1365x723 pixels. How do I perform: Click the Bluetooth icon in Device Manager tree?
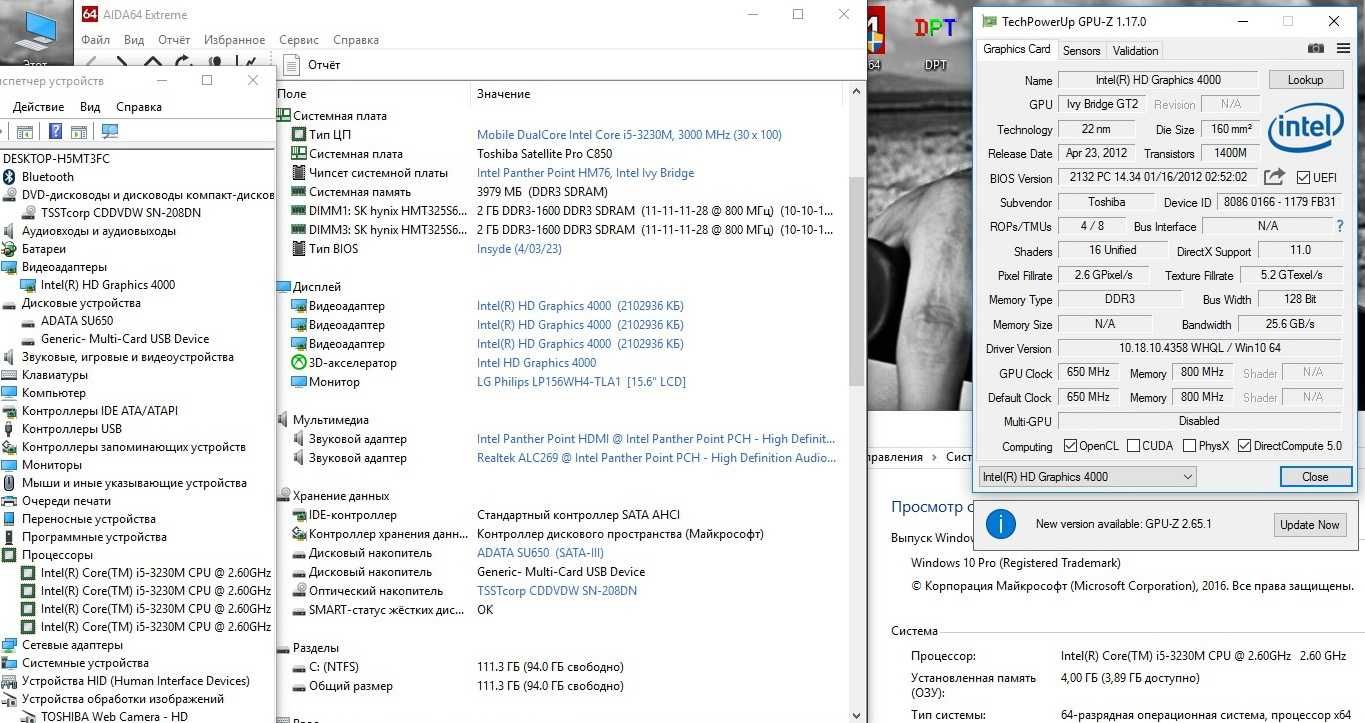coord(10,177)
